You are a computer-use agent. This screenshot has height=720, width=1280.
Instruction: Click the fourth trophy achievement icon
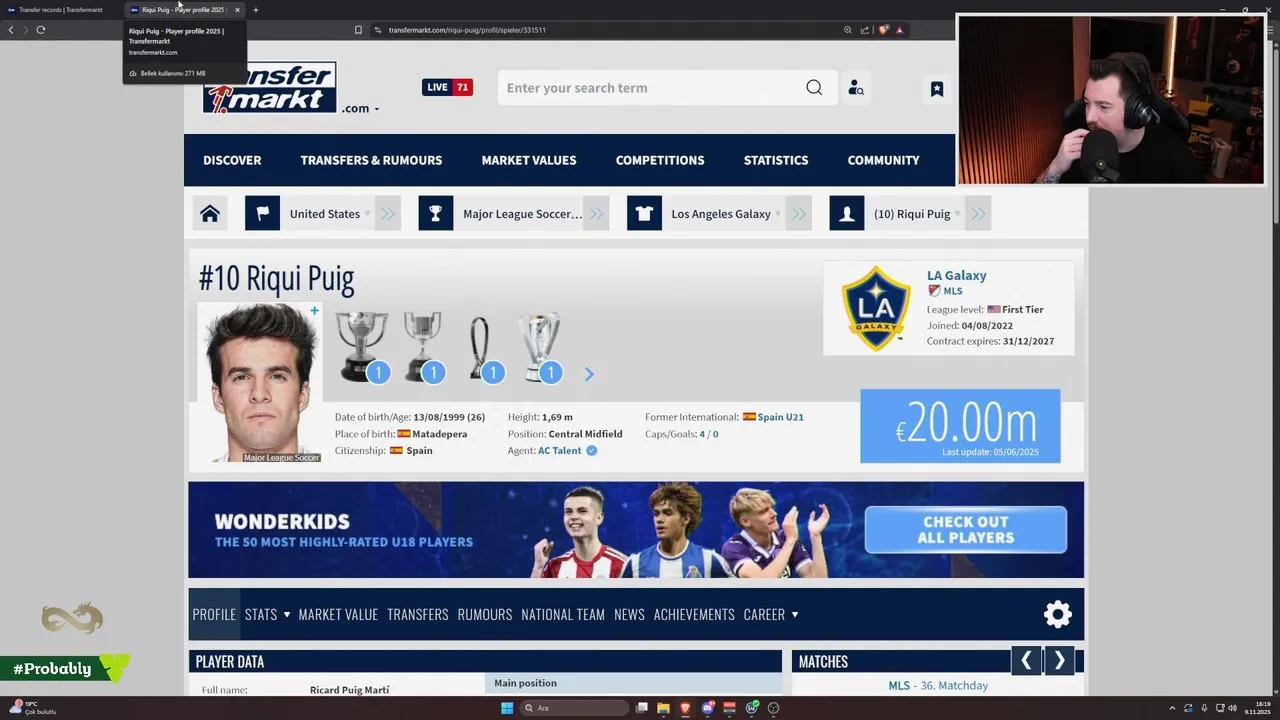point(540,347)
